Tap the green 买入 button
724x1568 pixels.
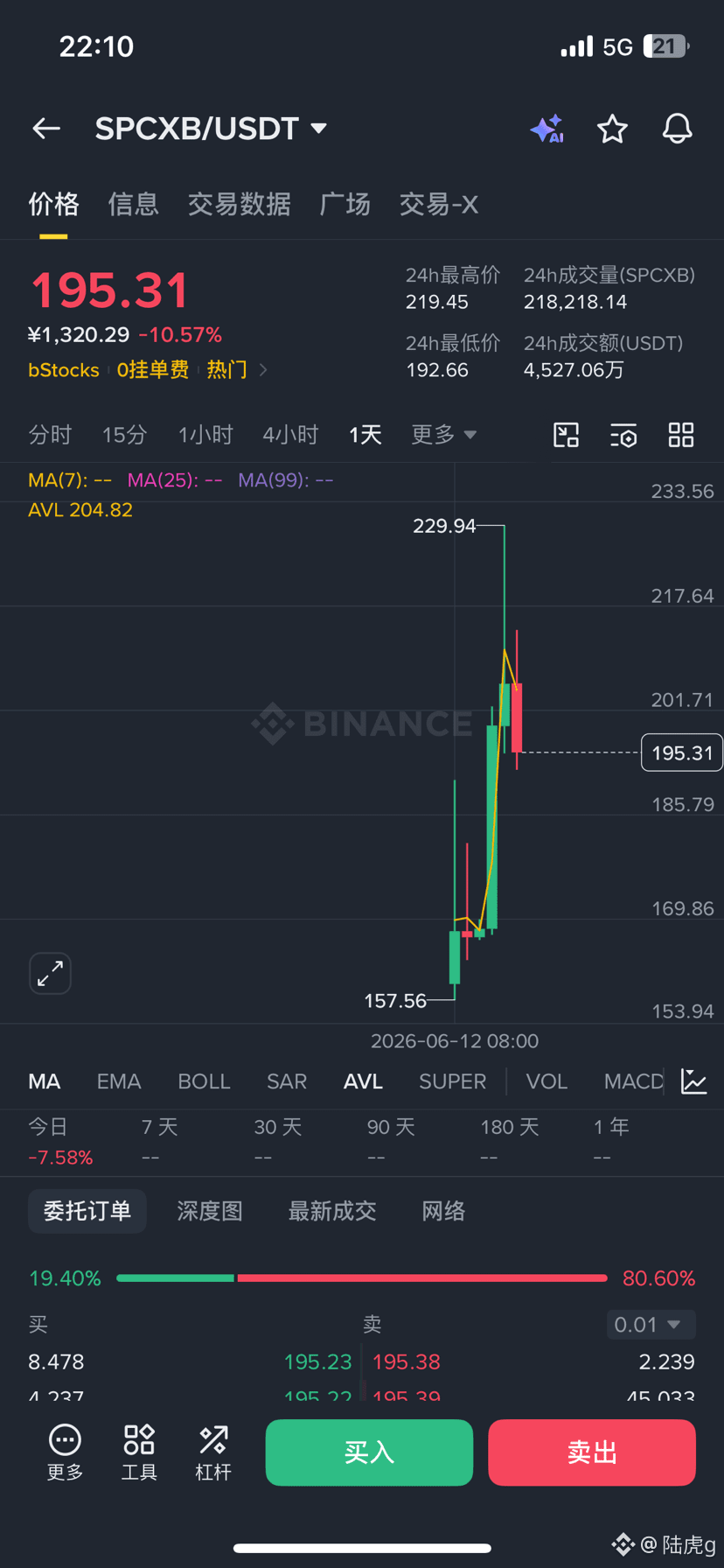(x=369, y=1452)
